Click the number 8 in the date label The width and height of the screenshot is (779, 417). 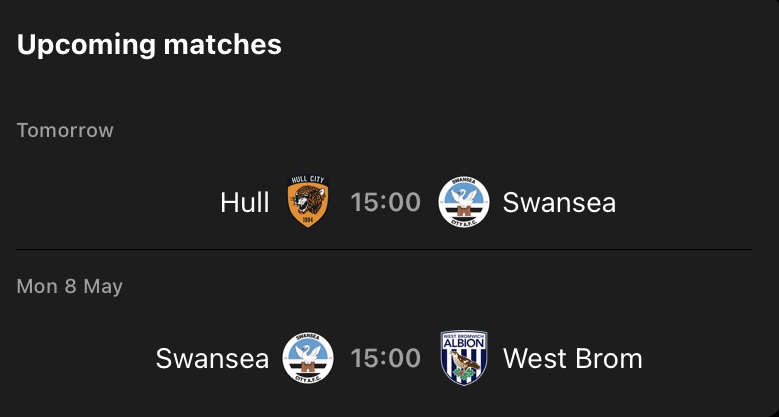(x=71, y=286)
